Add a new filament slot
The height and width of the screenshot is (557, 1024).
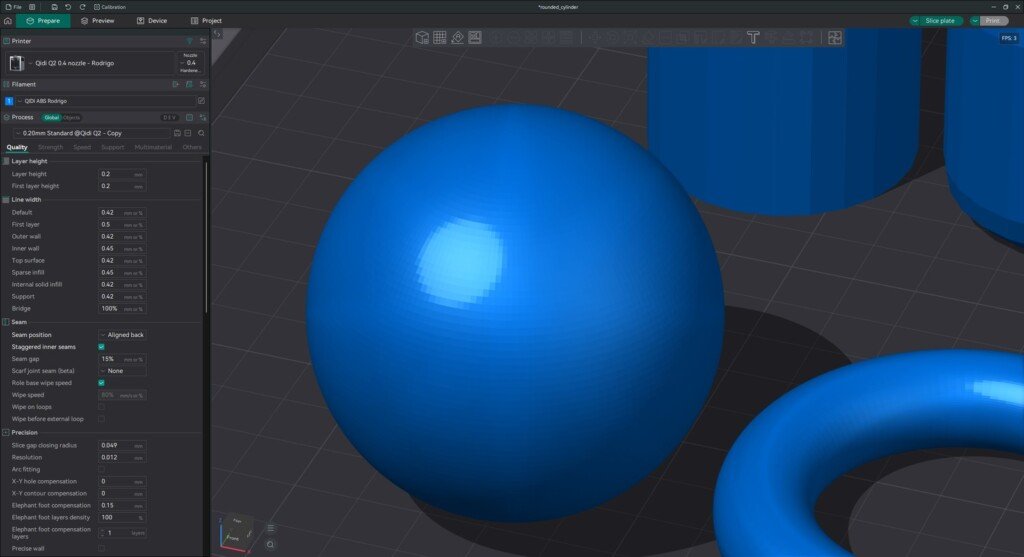pos(176,84)
